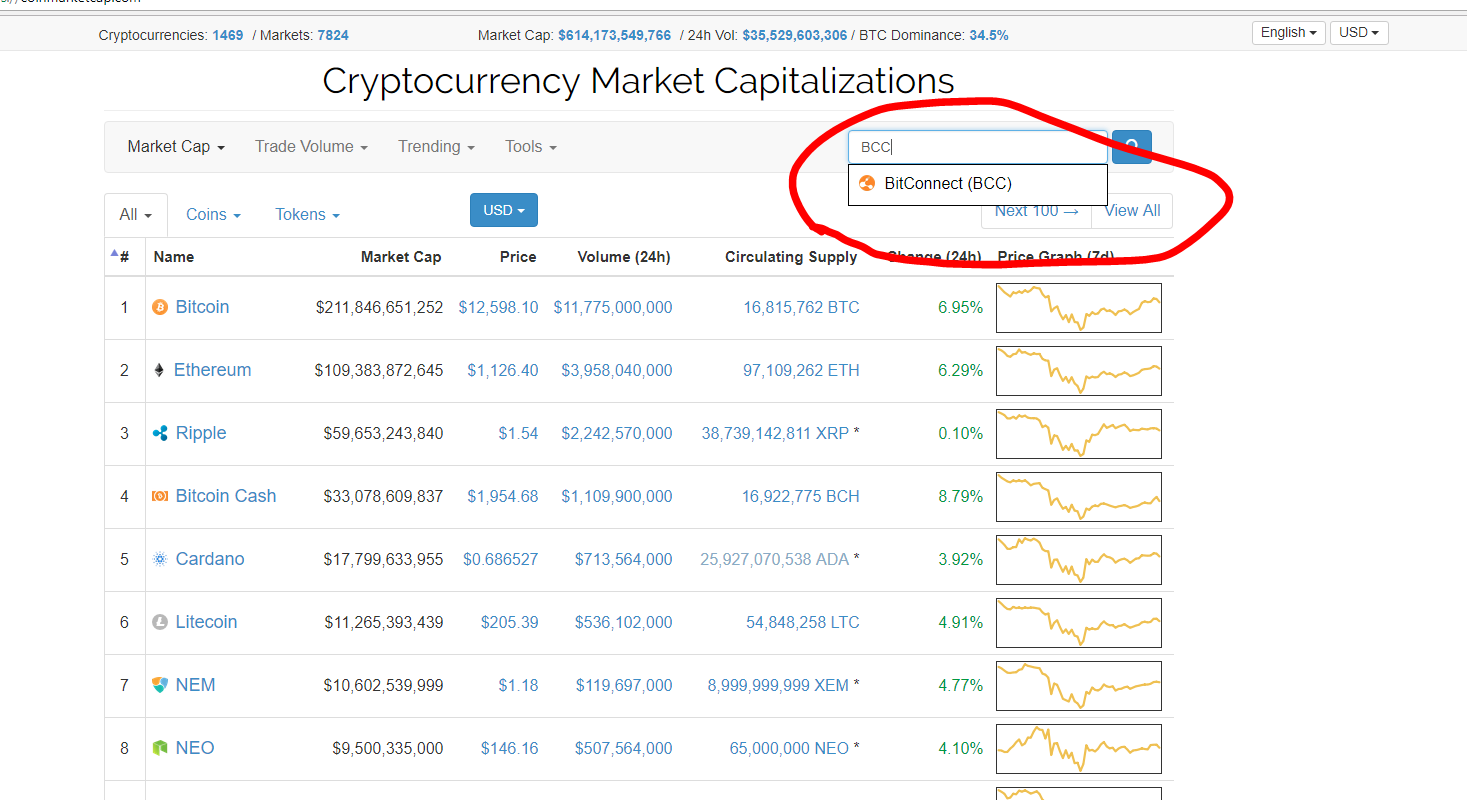Viewport: 1467px width, 800px height.
Task: Open the Trade Volume dropdown menu
Action: [311, 146]
